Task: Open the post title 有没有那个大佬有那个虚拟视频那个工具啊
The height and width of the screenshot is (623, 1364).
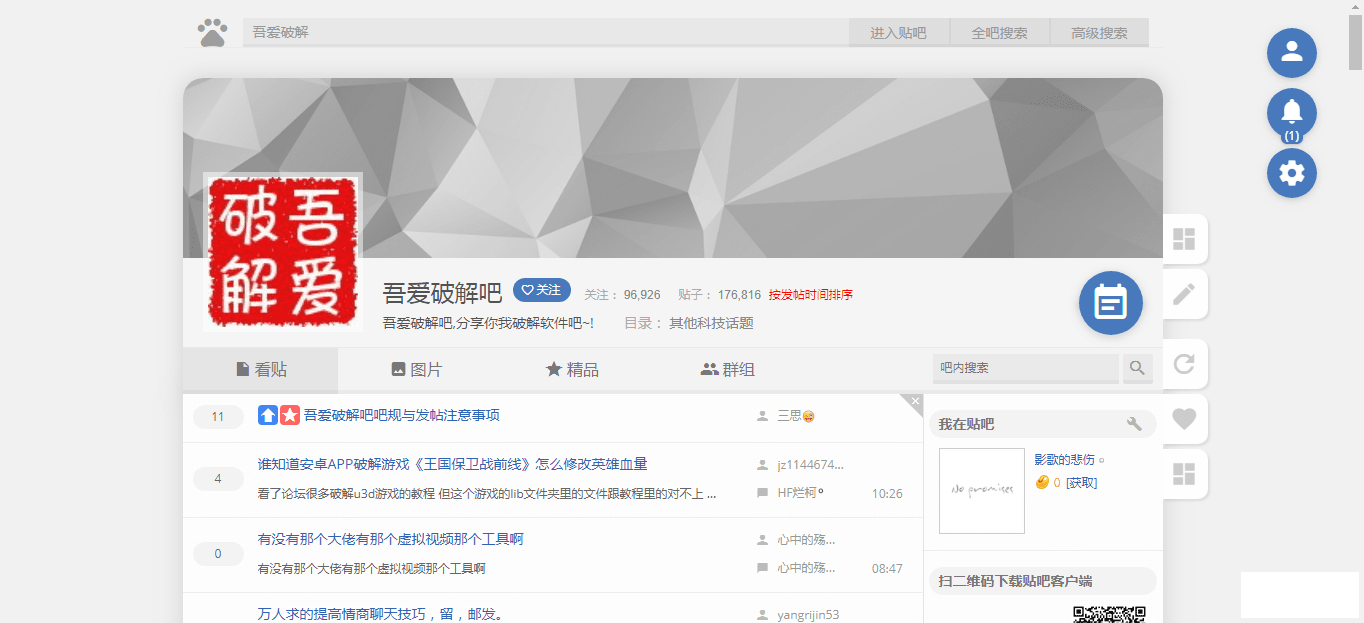Action: tap(390, 539)
